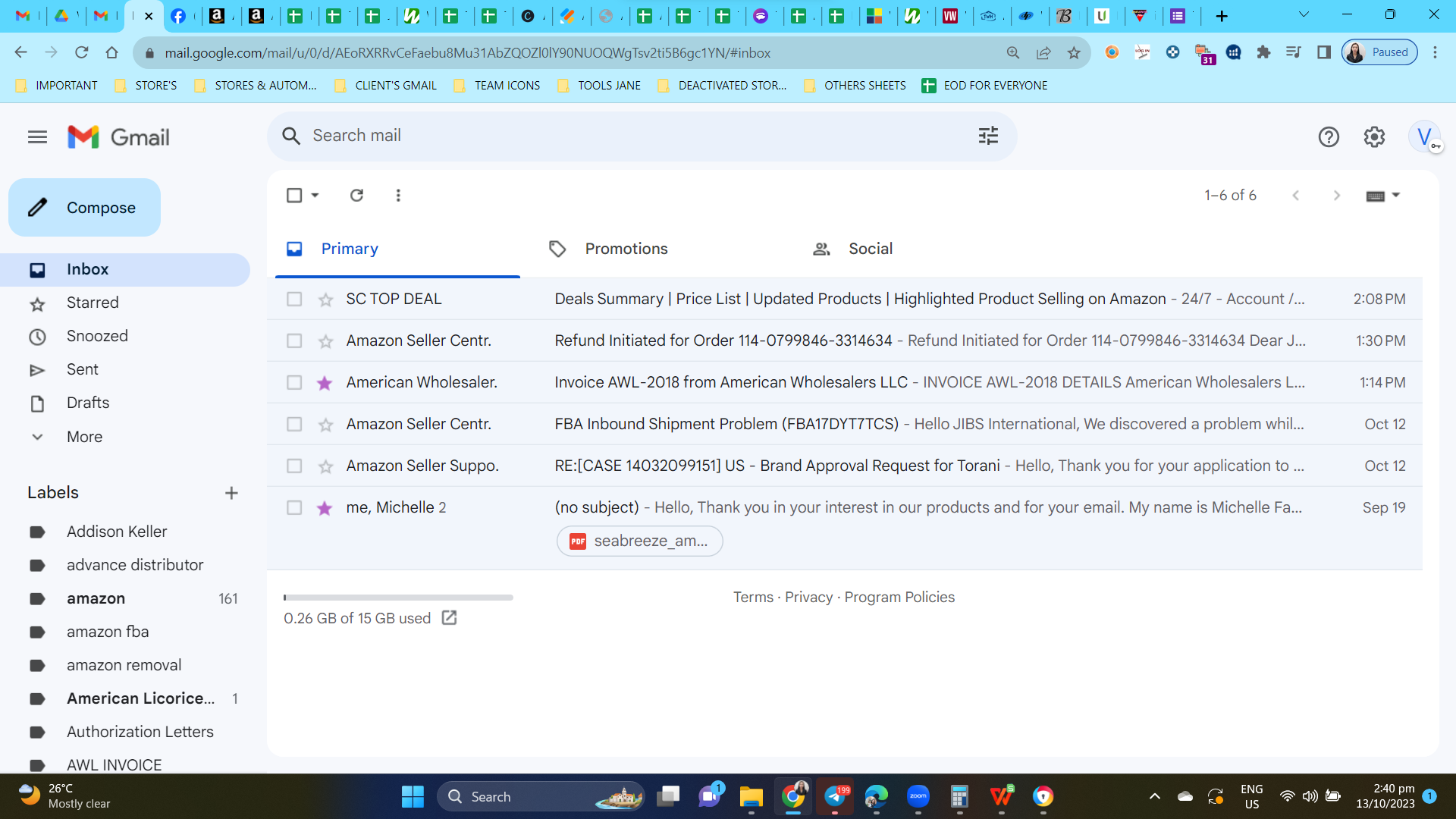Screen dimensions: 1456x819
Task: Unstar the American Wholesalers invoice email
Action: (325, 383)
